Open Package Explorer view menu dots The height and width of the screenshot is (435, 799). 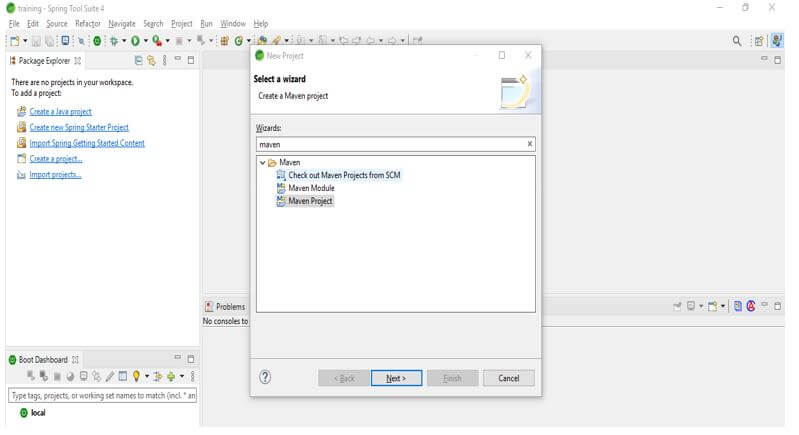[165, 61]
